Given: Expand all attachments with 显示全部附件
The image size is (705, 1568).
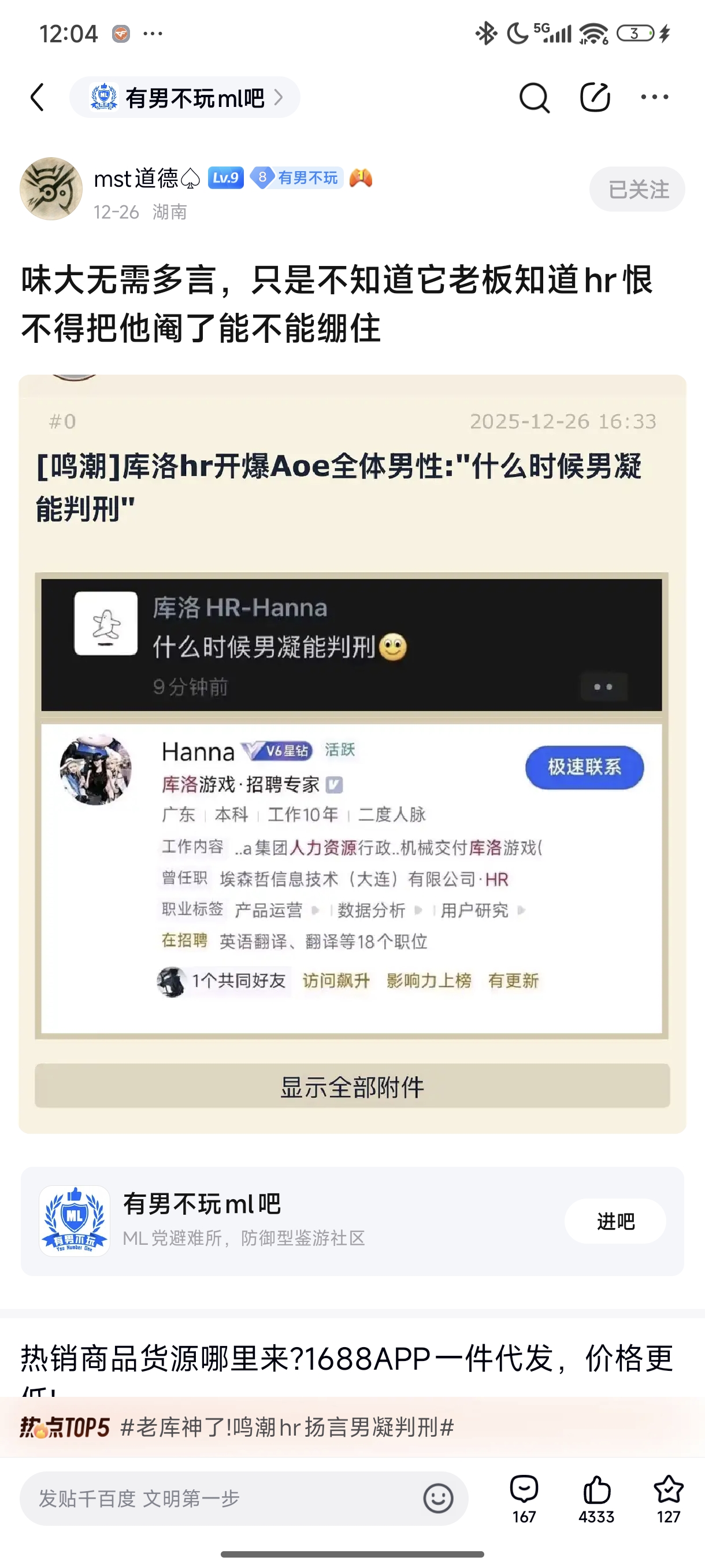Looking at the screenshot, I should click(352, 1086).
